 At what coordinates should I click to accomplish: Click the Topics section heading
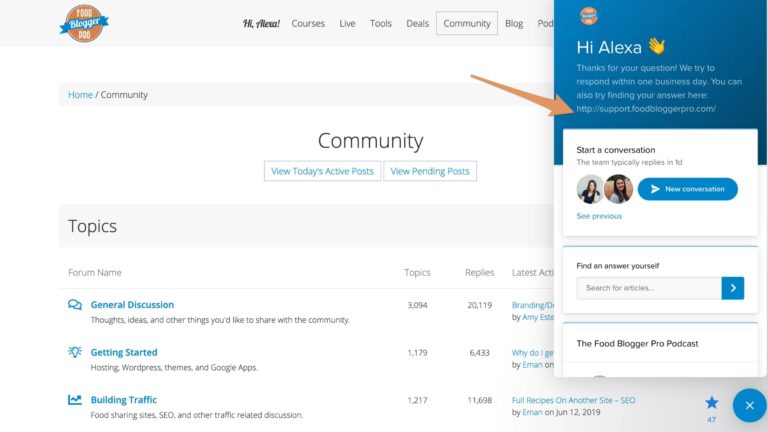(93, 226)
